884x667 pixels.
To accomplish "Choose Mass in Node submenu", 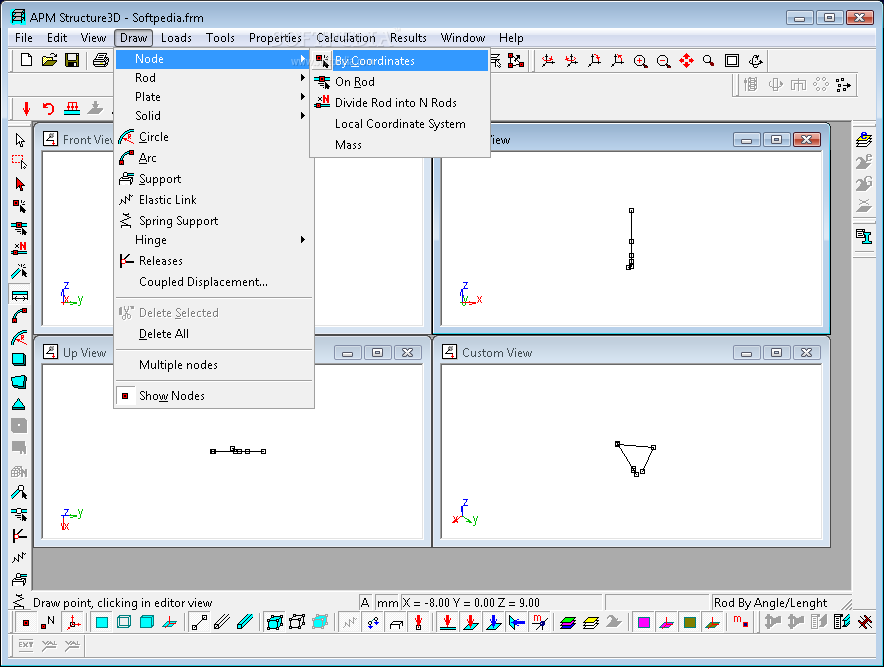I will [x=400, y=145].
